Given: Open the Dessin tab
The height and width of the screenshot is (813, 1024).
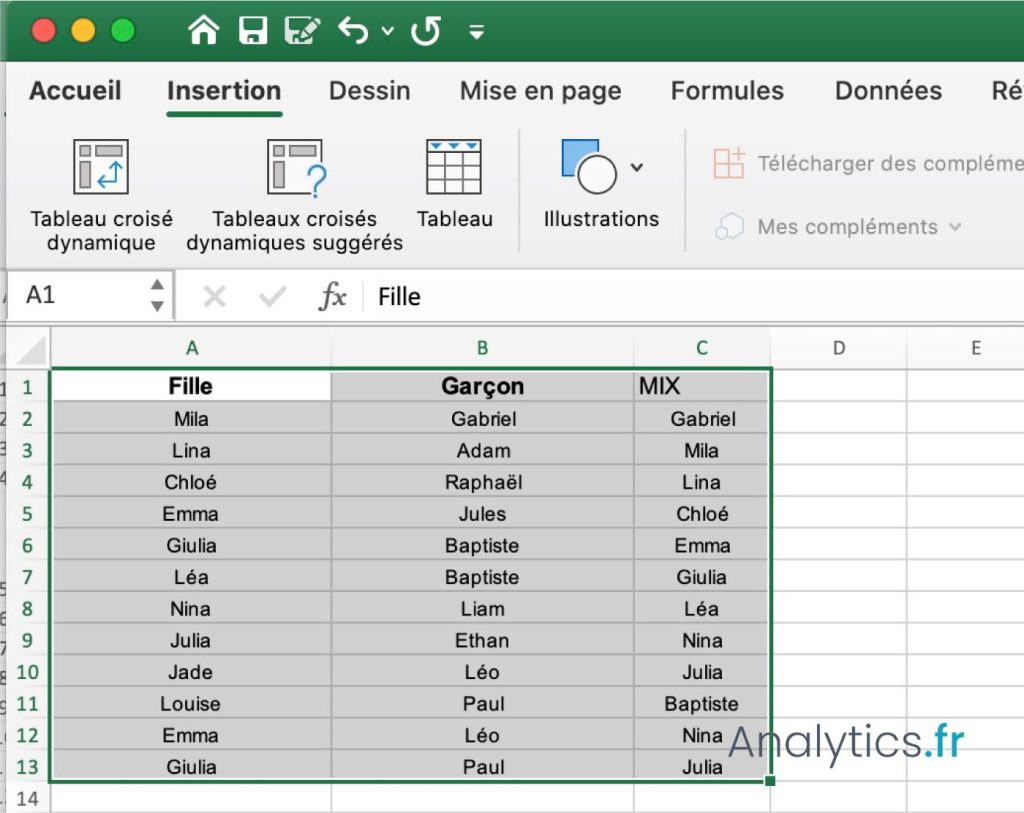Looking at the screenshot, I should click(370, 91).
